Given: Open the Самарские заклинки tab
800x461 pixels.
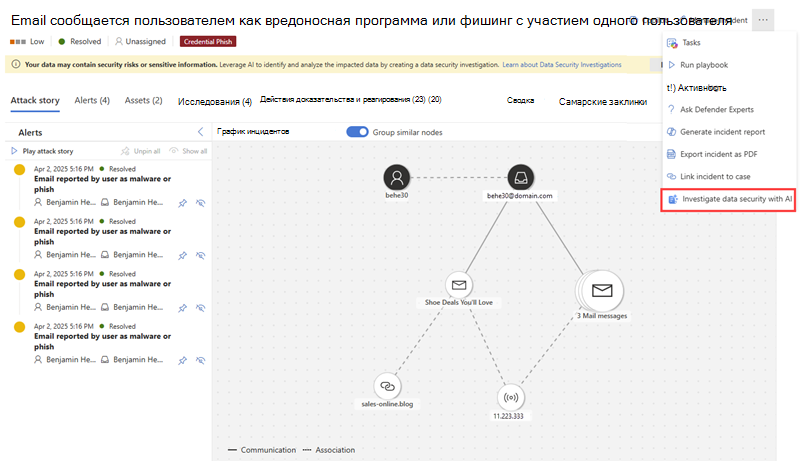Looking at the screenshot, I should point(603,101).
